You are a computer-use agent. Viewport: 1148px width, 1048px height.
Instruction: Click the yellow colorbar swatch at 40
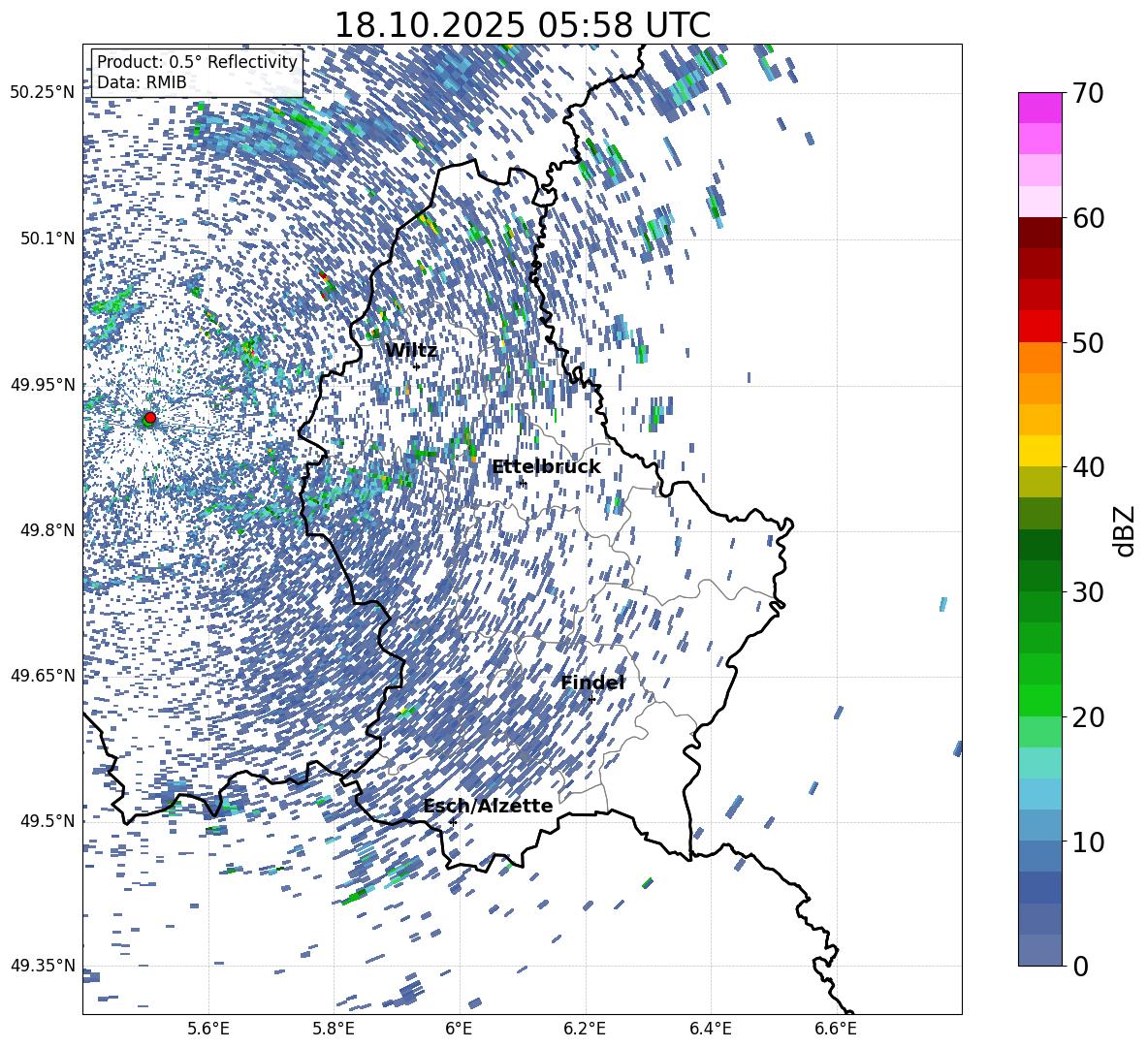(1039, 451)
